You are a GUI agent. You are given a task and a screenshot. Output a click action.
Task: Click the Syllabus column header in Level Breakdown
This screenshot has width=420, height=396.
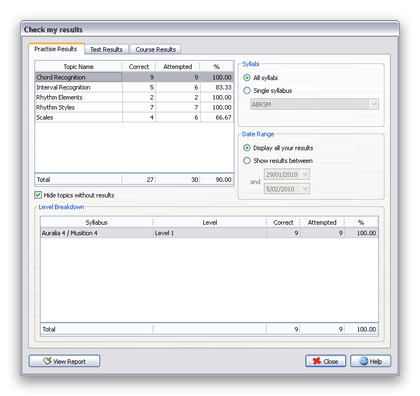pyautogui.click(x=97, y=222)
